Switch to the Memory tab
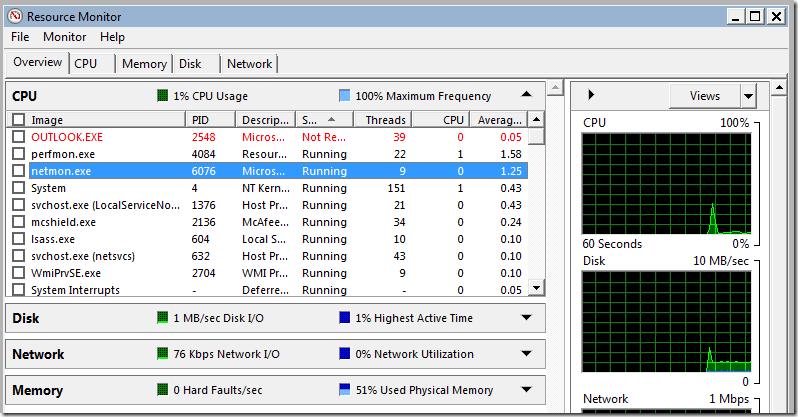 tap(144, 63)
